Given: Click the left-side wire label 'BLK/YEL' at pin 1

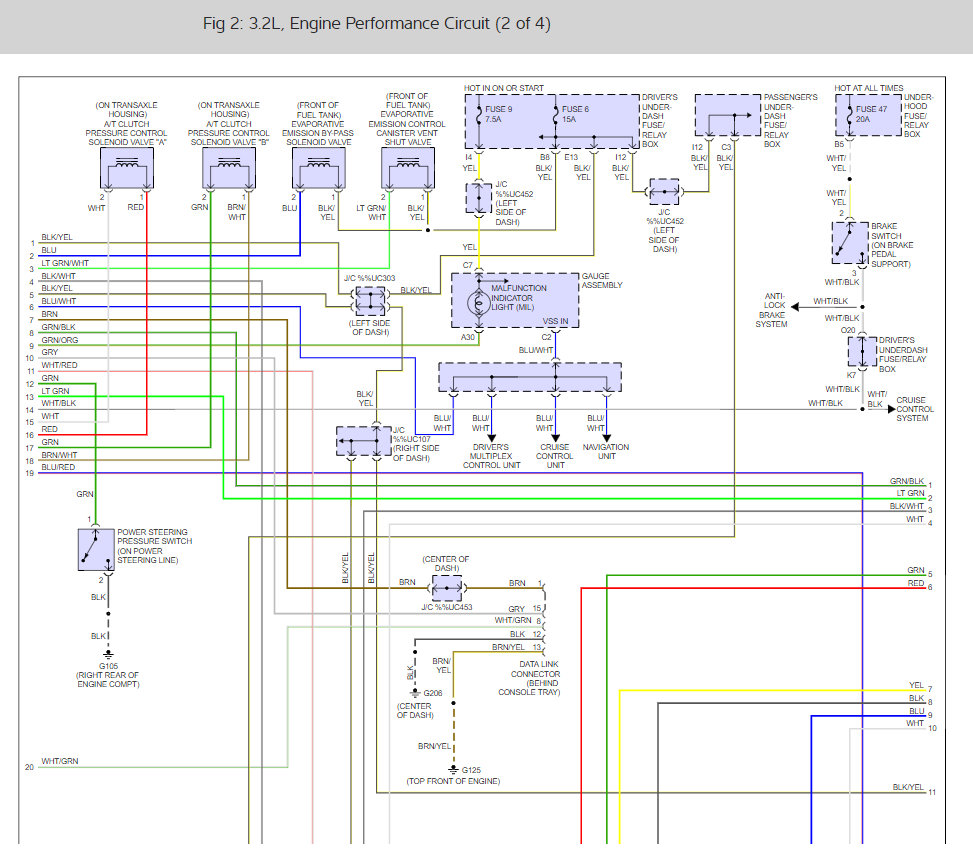Looking at the screenshot, I should (57, 237).
